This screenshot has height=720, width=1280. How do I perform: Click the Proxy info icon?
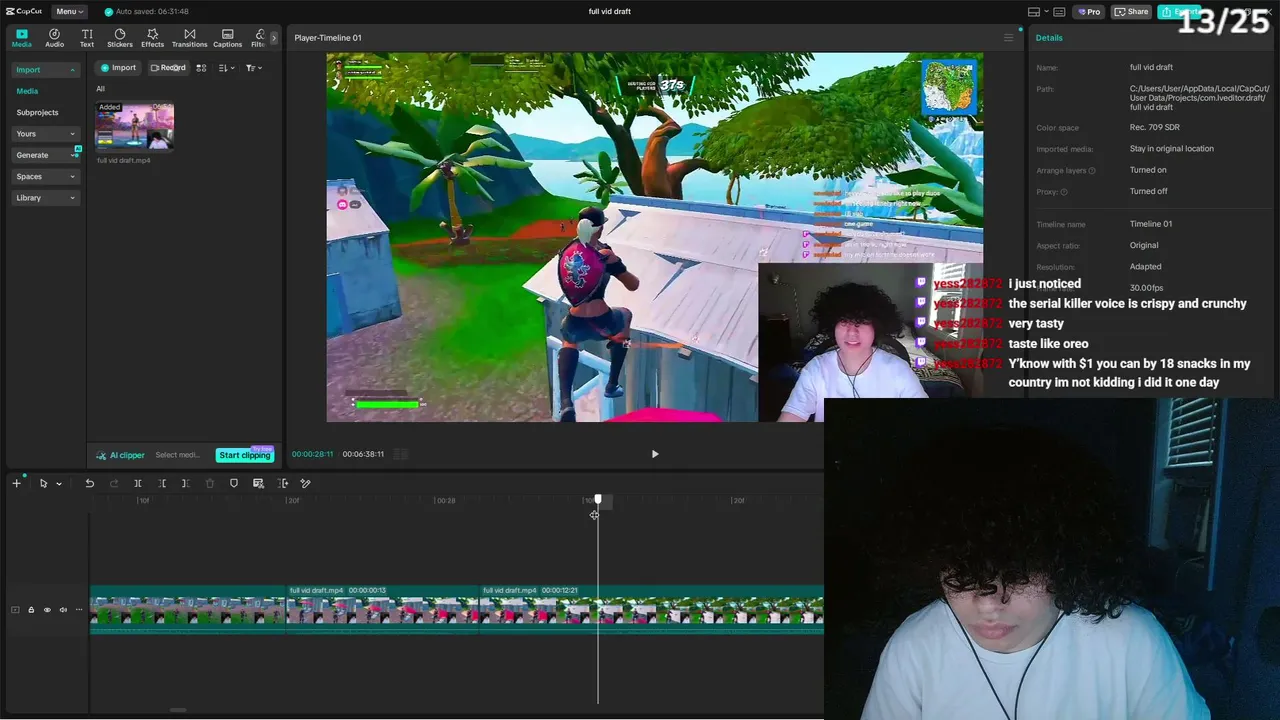coord(1064,192)
